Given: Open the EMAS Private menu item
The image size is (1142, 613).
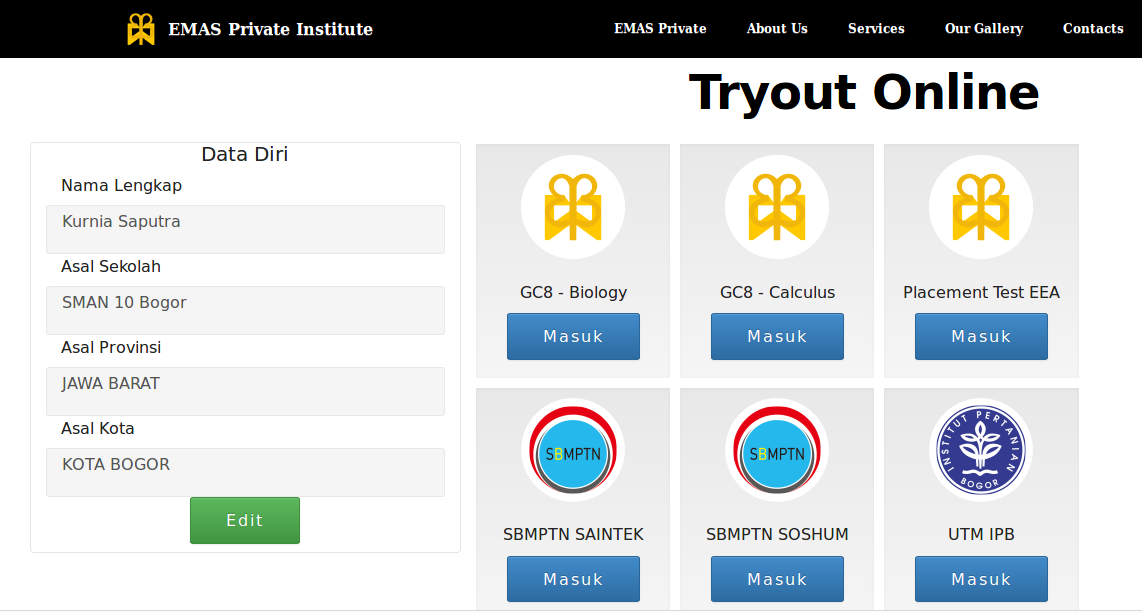Looking at the screenshot, I should [660, 29].
